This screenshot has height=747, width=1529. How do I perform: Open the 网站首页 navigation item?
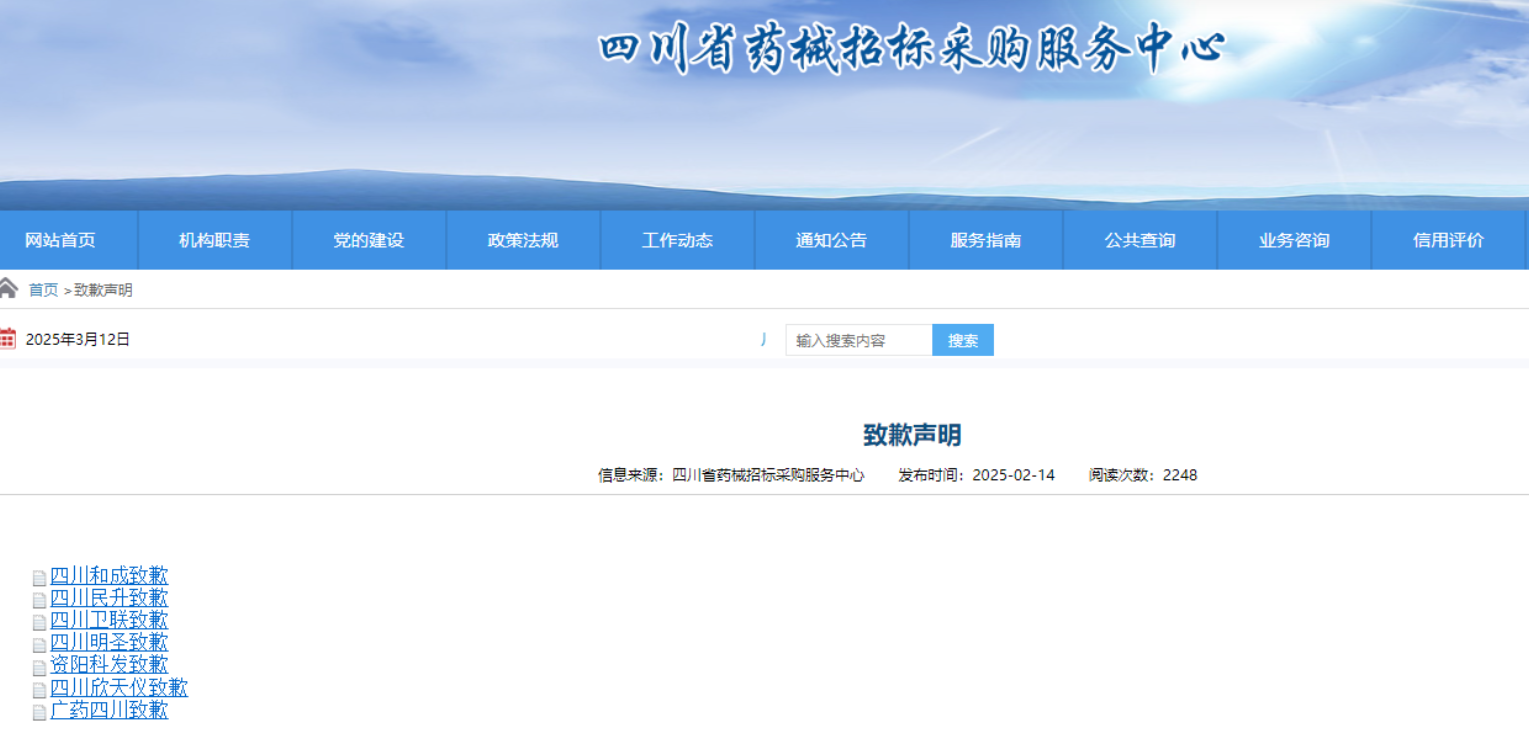click(x=61, y=240)
